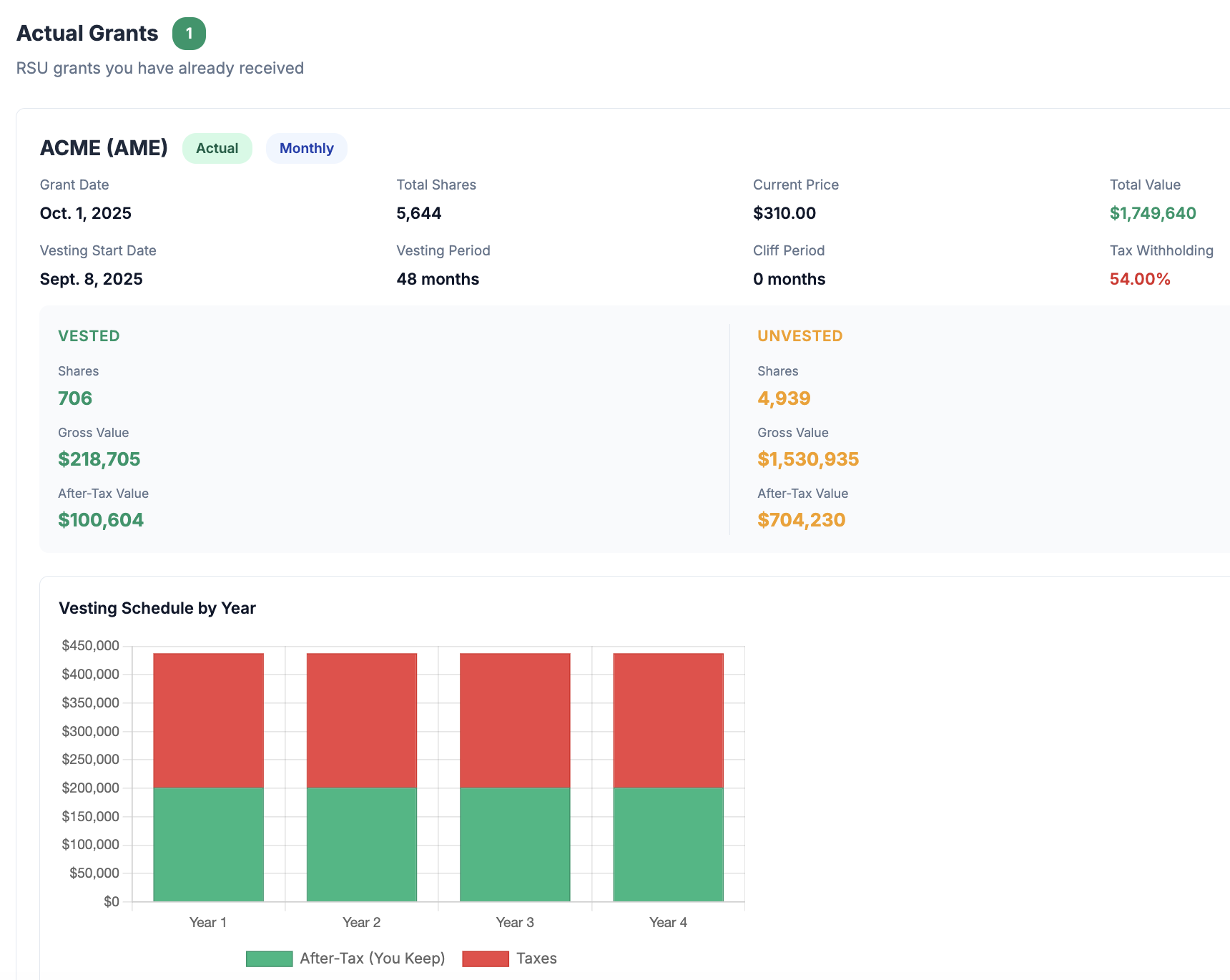Viewport: 1230px width, 980px height.
Task: Toggle the Taxes legend entry
Action: click(510, 959)
